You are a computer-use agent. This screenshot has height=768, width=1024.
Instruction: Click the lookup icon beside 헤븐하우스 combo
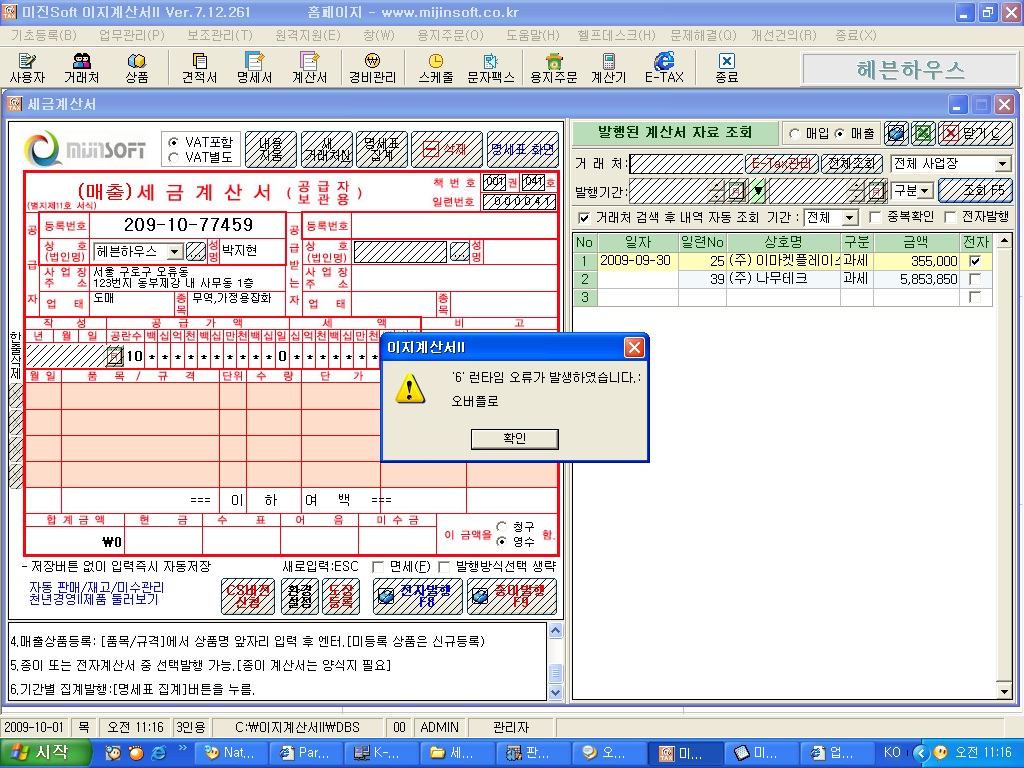196,251
